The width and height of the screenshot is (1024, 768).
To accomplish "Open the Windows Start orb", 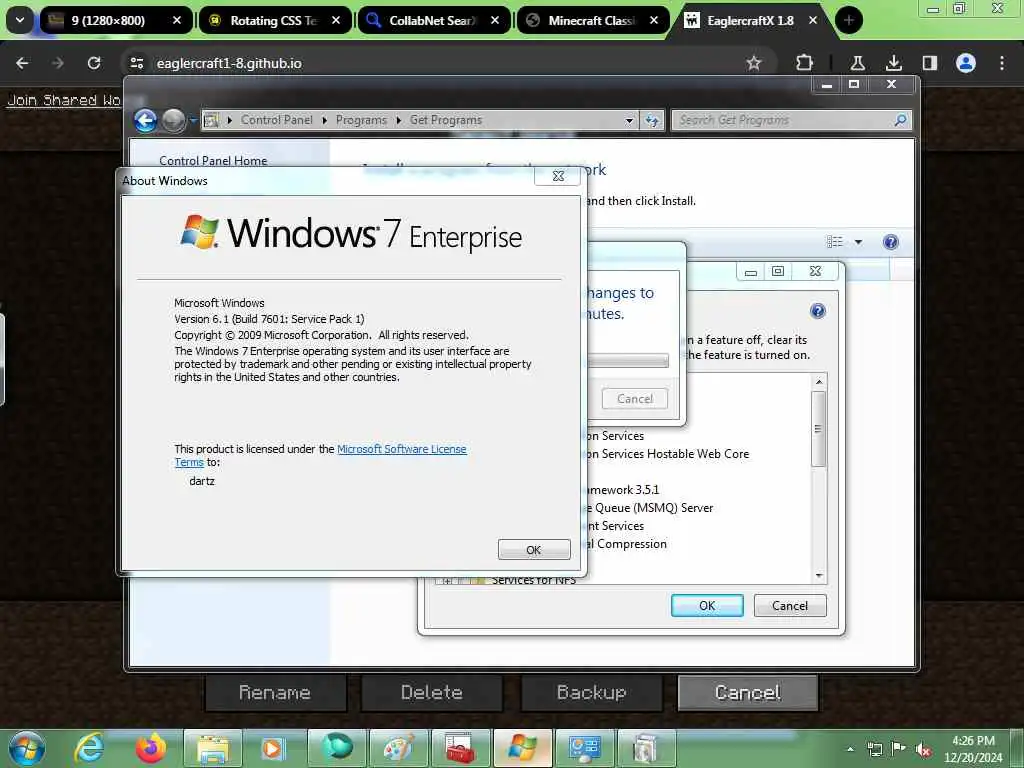I will coord(27,748).
